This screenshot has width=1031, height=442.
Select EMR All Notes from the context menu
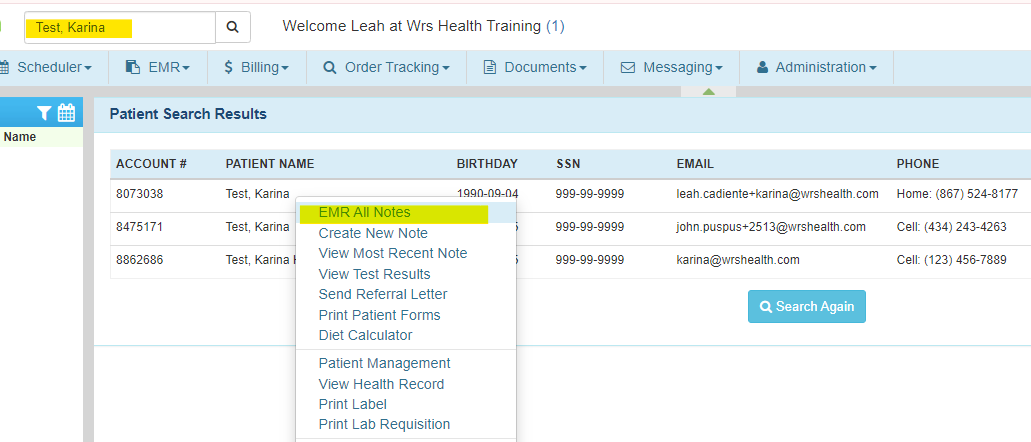[364, 213]
